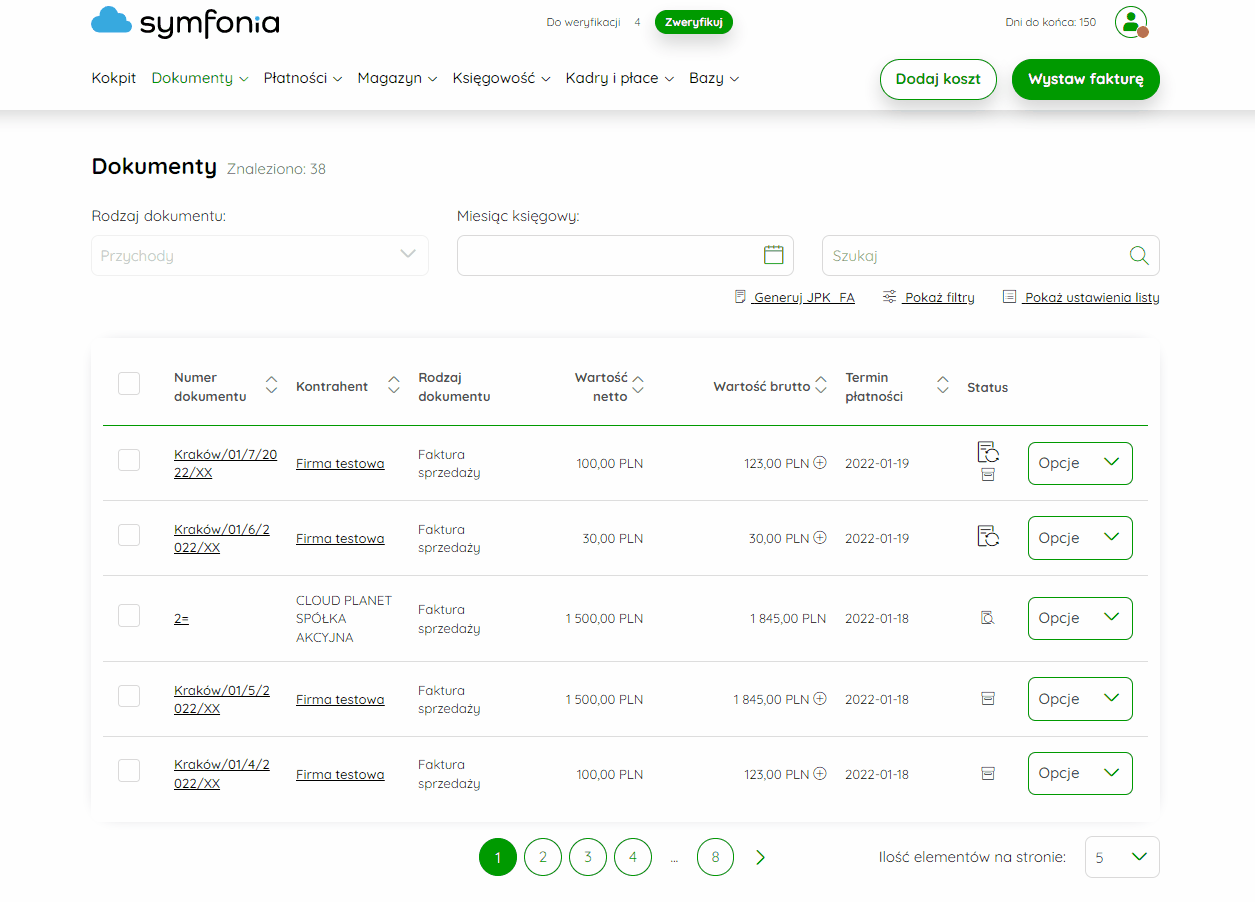Go to page 3

tap(588, 857)
